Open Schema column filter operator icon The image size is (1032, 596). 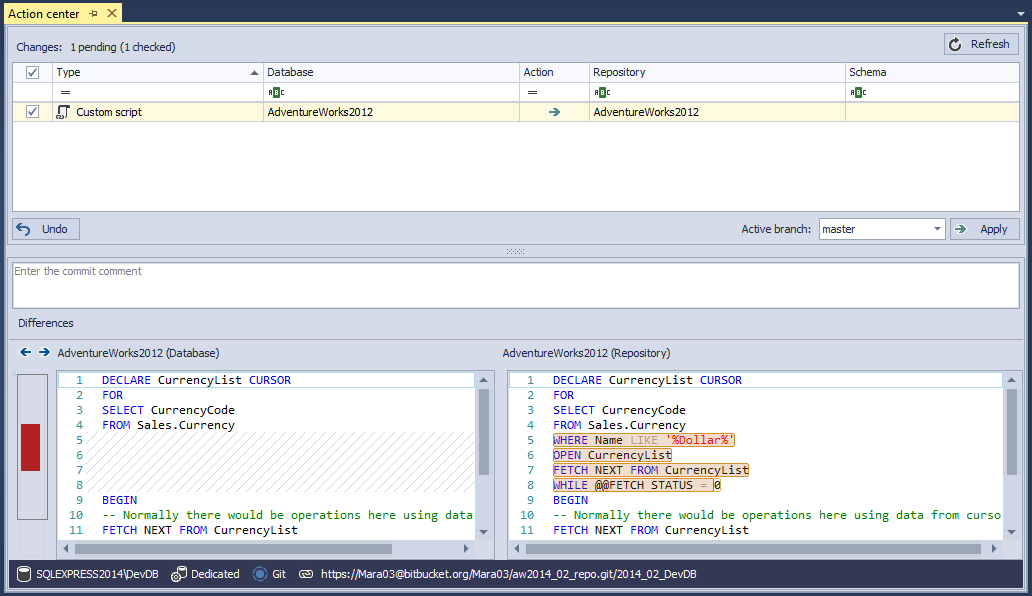(857, 92)
